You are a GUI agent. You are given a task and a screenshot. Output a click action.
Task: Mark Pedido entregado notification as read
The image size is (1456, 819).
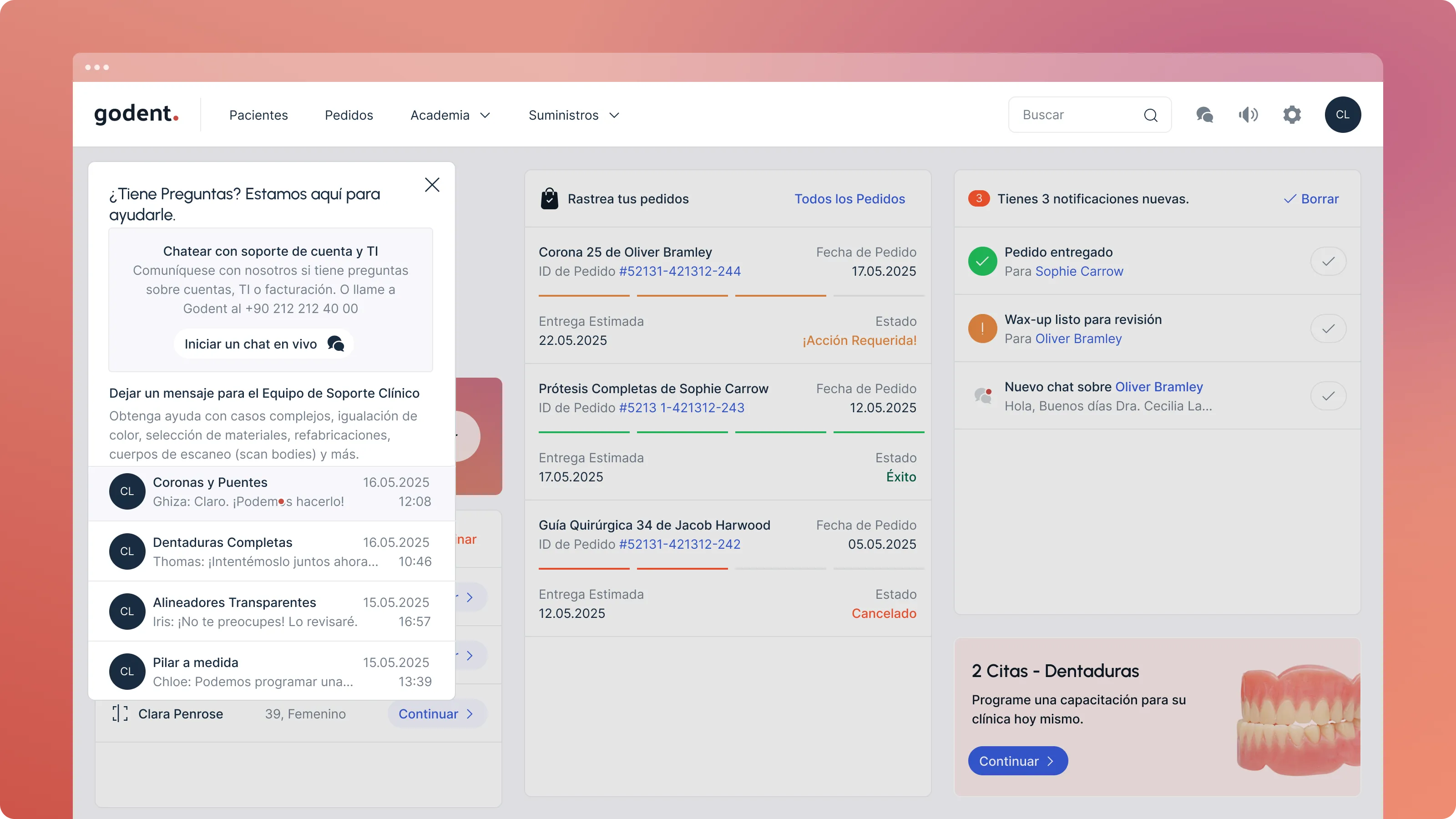[x=1328, y=261]
